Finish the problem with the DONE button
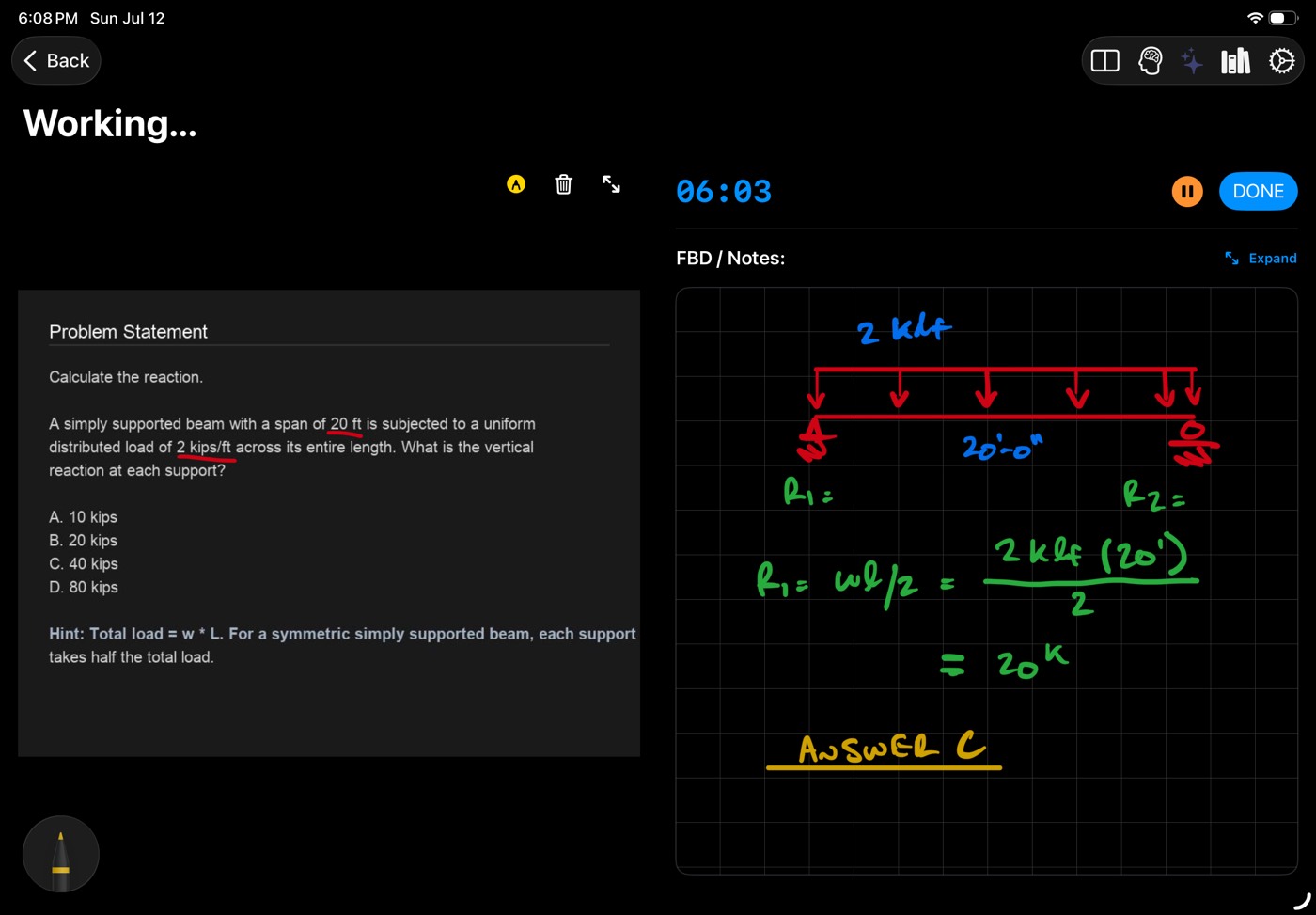Screen dimensions: 1316x915 point(1258,192)
